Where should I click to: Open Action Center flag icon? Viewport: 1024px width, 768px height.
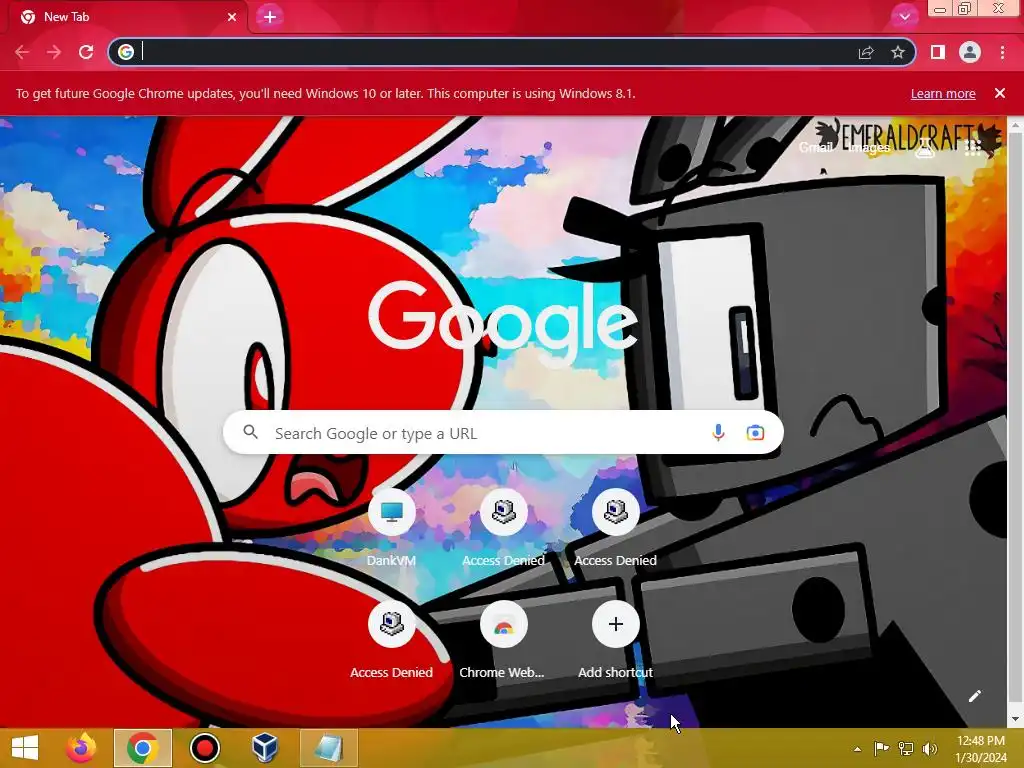click(882, 748)
